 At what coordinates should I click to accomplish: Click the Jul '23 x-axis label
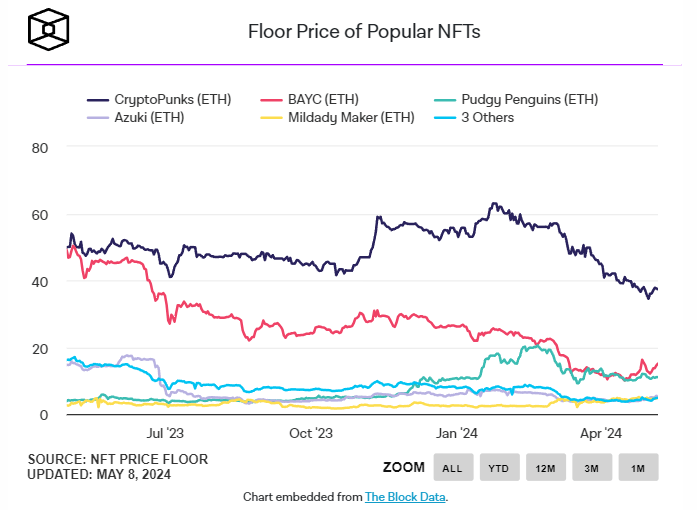click(x=164, y=433)
